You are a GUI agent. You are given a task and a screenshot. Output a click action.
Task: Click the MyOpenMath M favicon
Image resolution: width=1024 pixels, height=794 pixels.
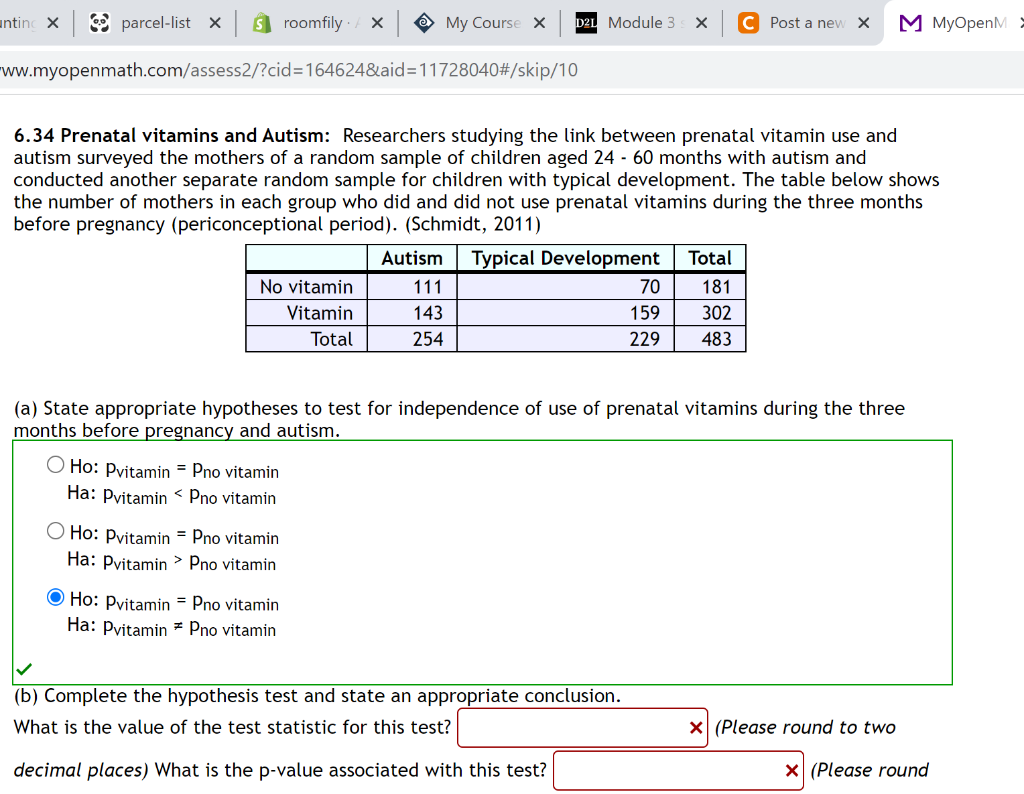[912, 21]
